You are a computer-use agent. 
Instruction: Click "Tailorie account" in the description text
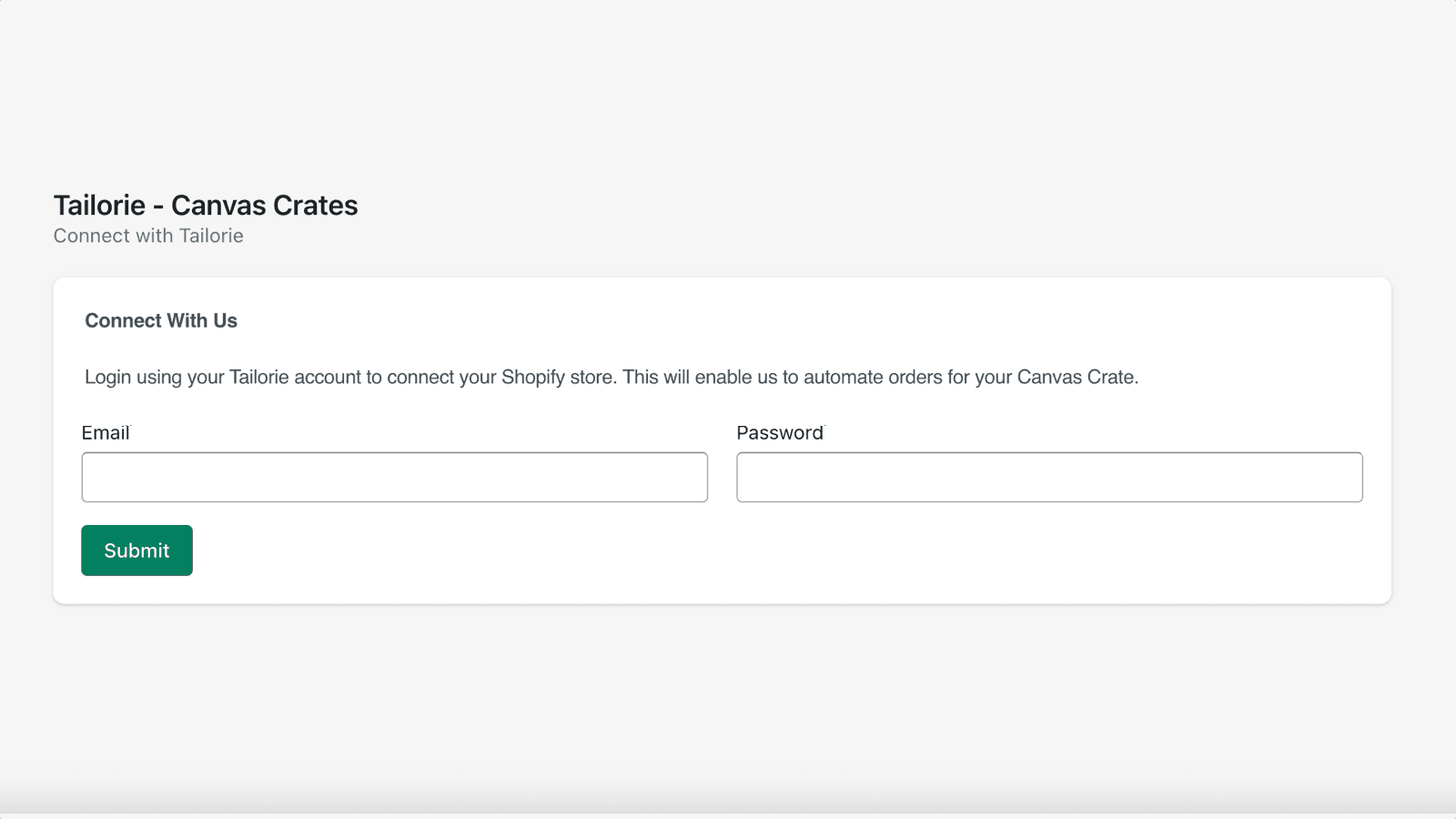pyautogui.click(x=295, y=378)
